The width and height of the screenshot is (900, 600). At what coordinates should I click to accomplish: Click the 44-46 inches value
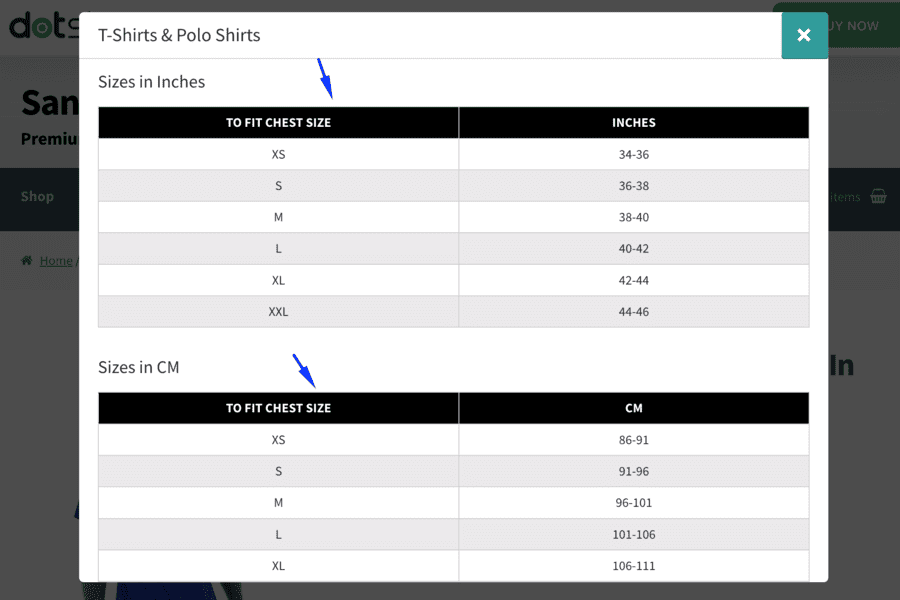634,312
